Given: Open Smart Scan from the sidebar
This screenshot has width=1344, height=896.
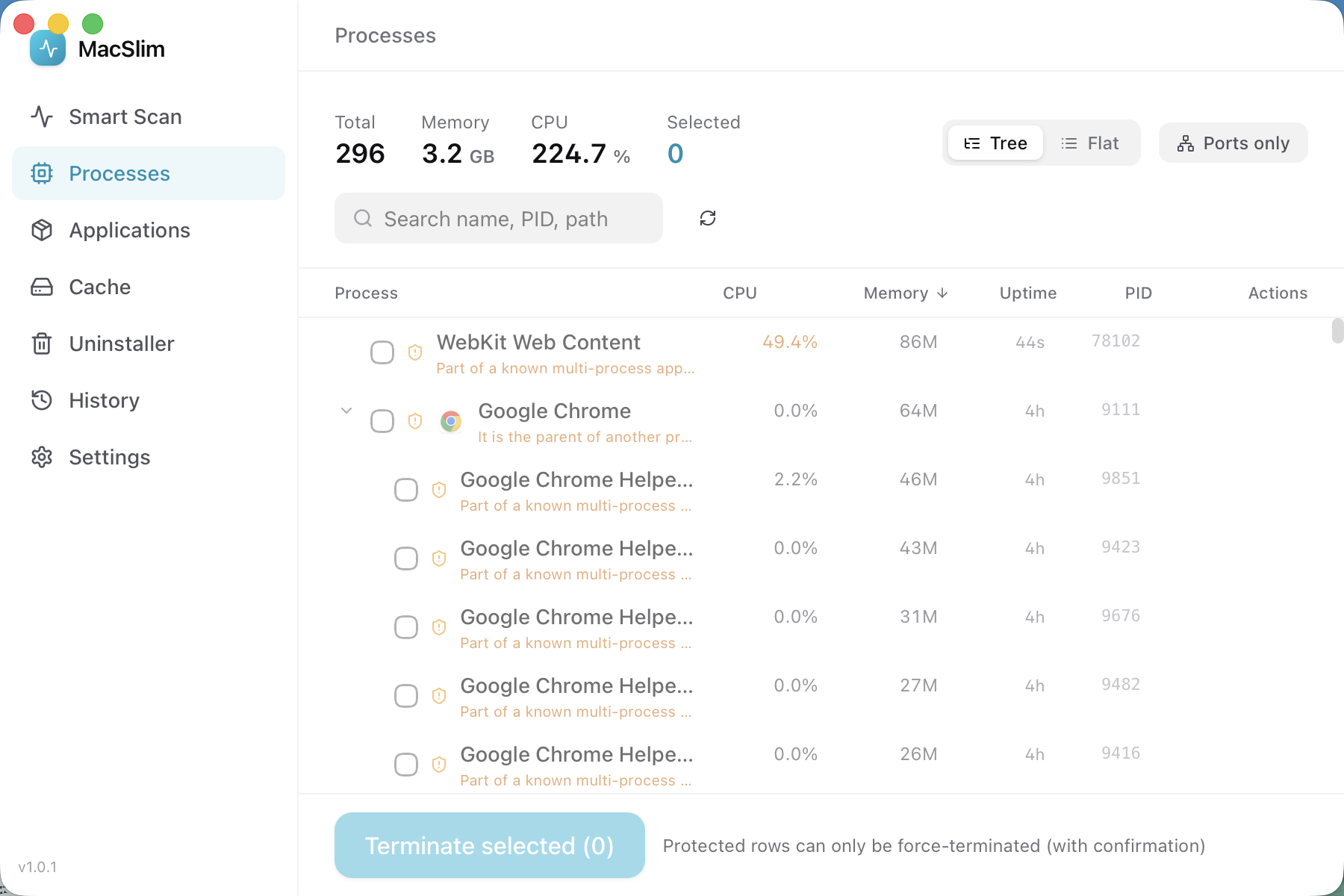Looking at the screenshot, I should coord(149,116).
